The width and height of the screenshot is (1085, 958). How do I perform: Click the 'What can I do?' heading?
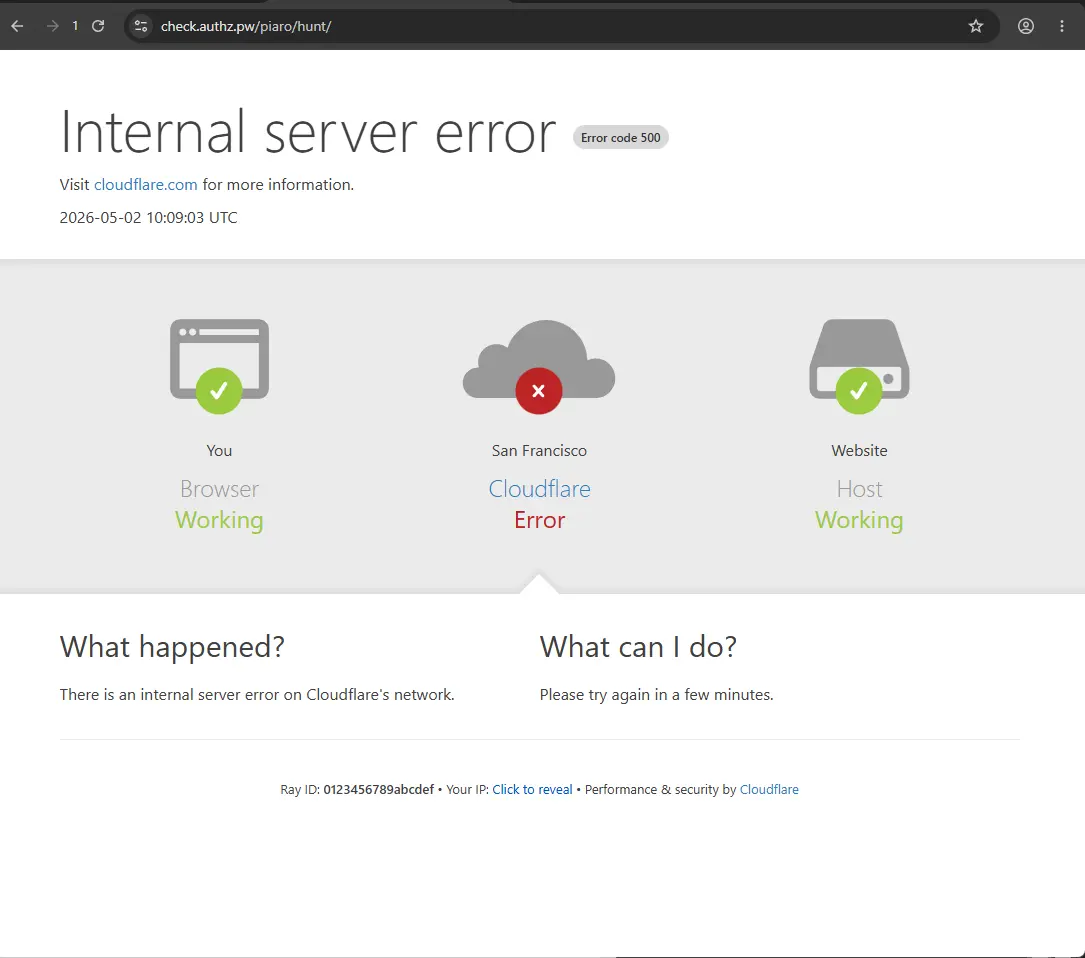pos(638,647)
